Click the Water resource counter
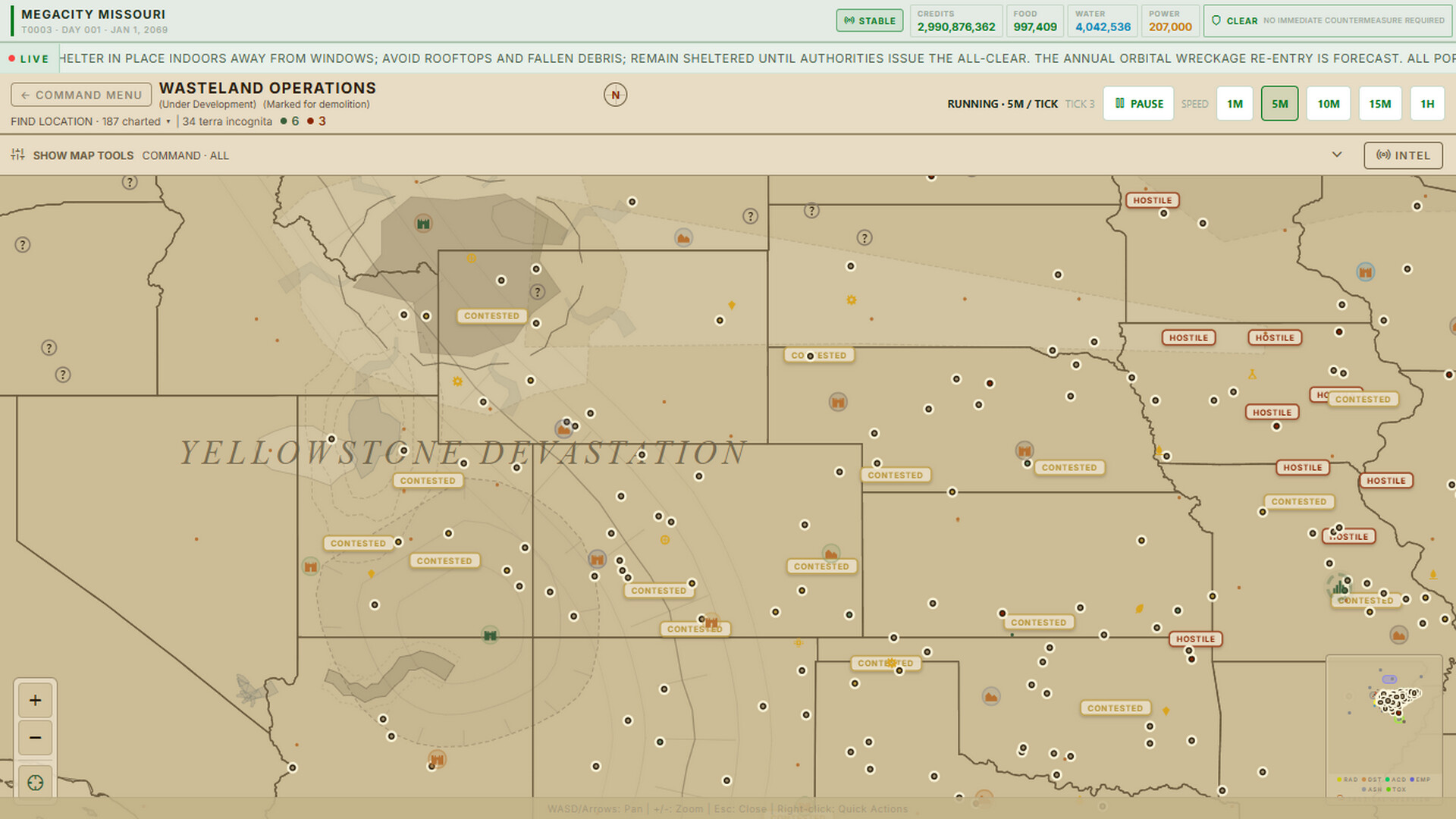This screenshot has width=1456, height=819. point(1103,20)
